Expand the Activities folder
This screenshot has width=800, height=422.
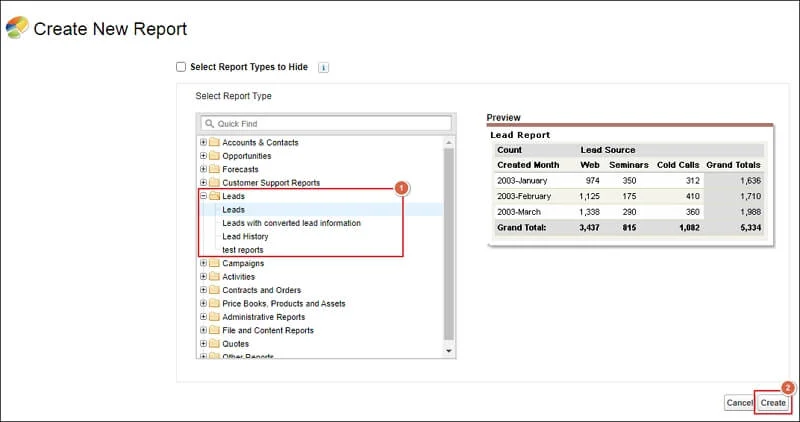point(204,276)
